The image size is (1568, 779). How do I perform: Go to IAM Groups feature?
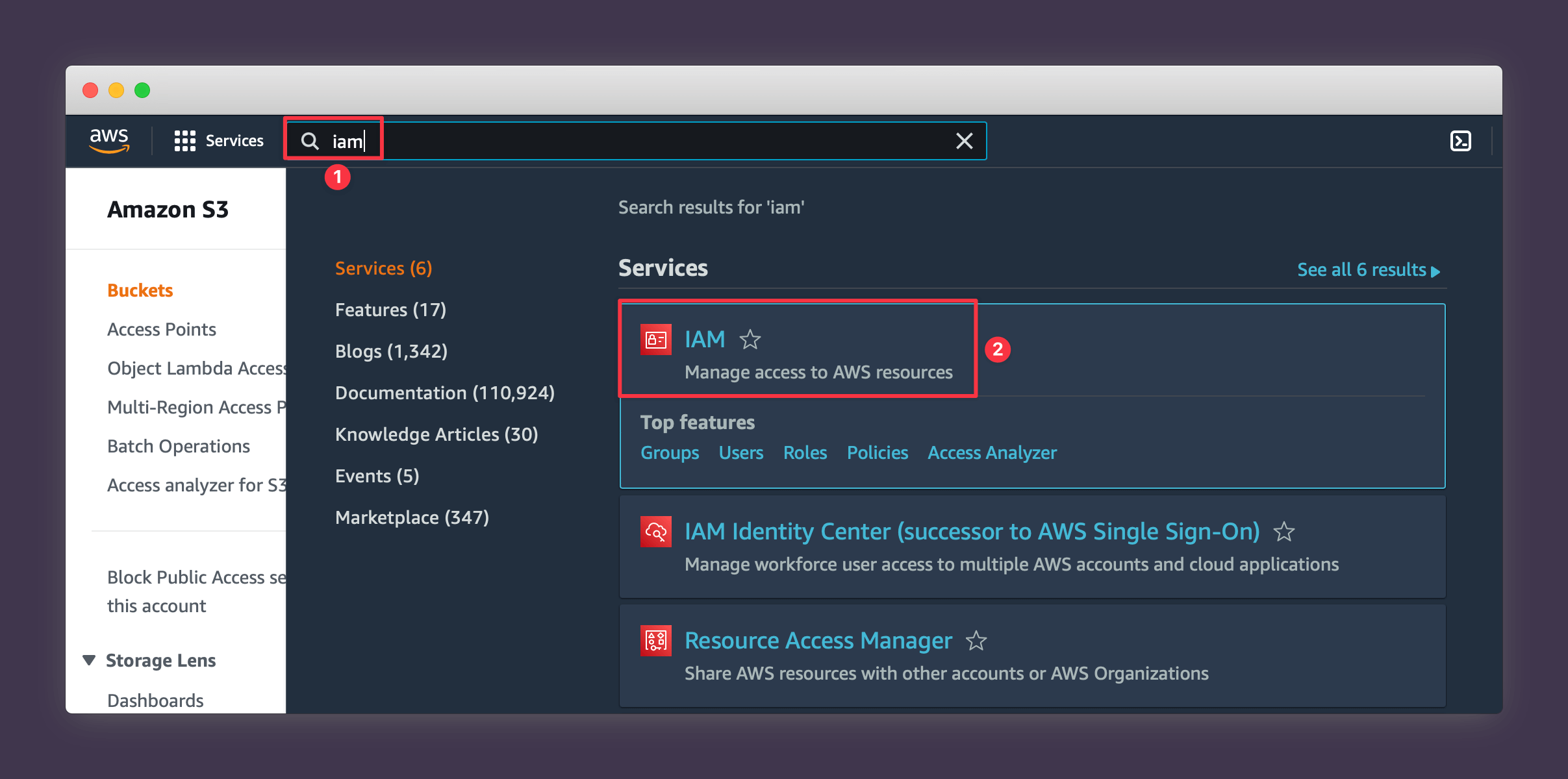670,452
